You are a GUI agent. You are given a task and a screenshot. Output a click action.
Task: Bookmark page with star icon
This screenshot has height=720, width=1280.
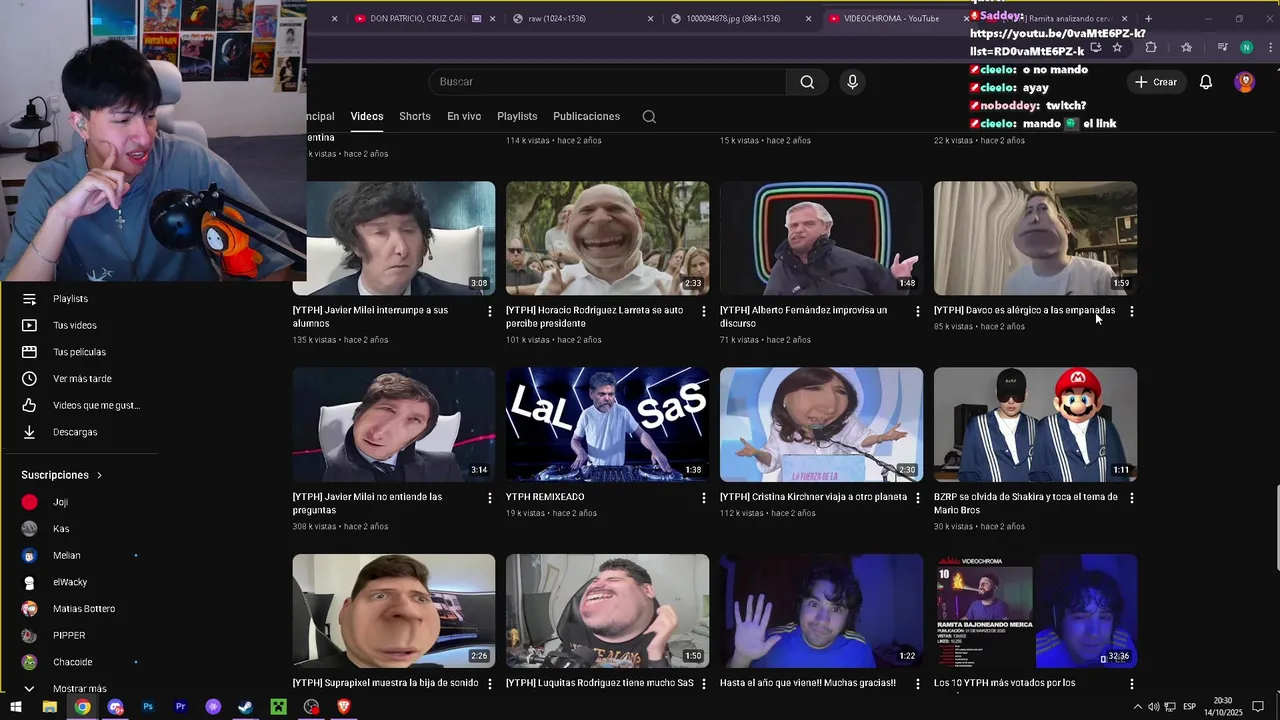[x=1117, y=47]
